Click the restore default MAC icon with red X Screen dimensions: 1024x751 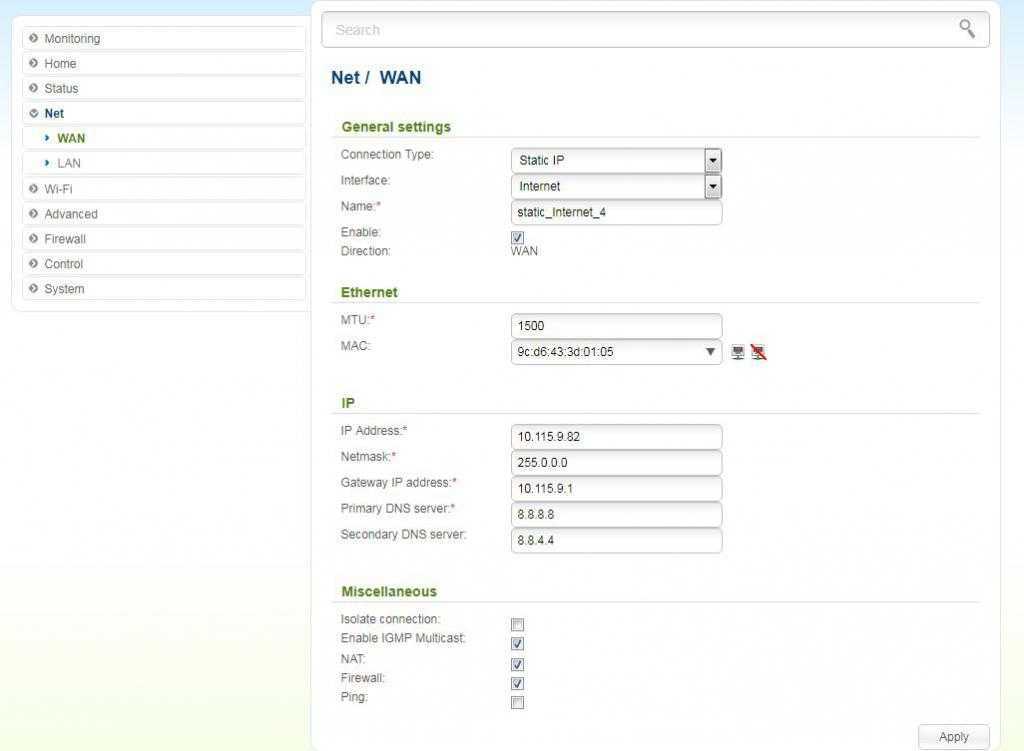click(x=759, y=352)
